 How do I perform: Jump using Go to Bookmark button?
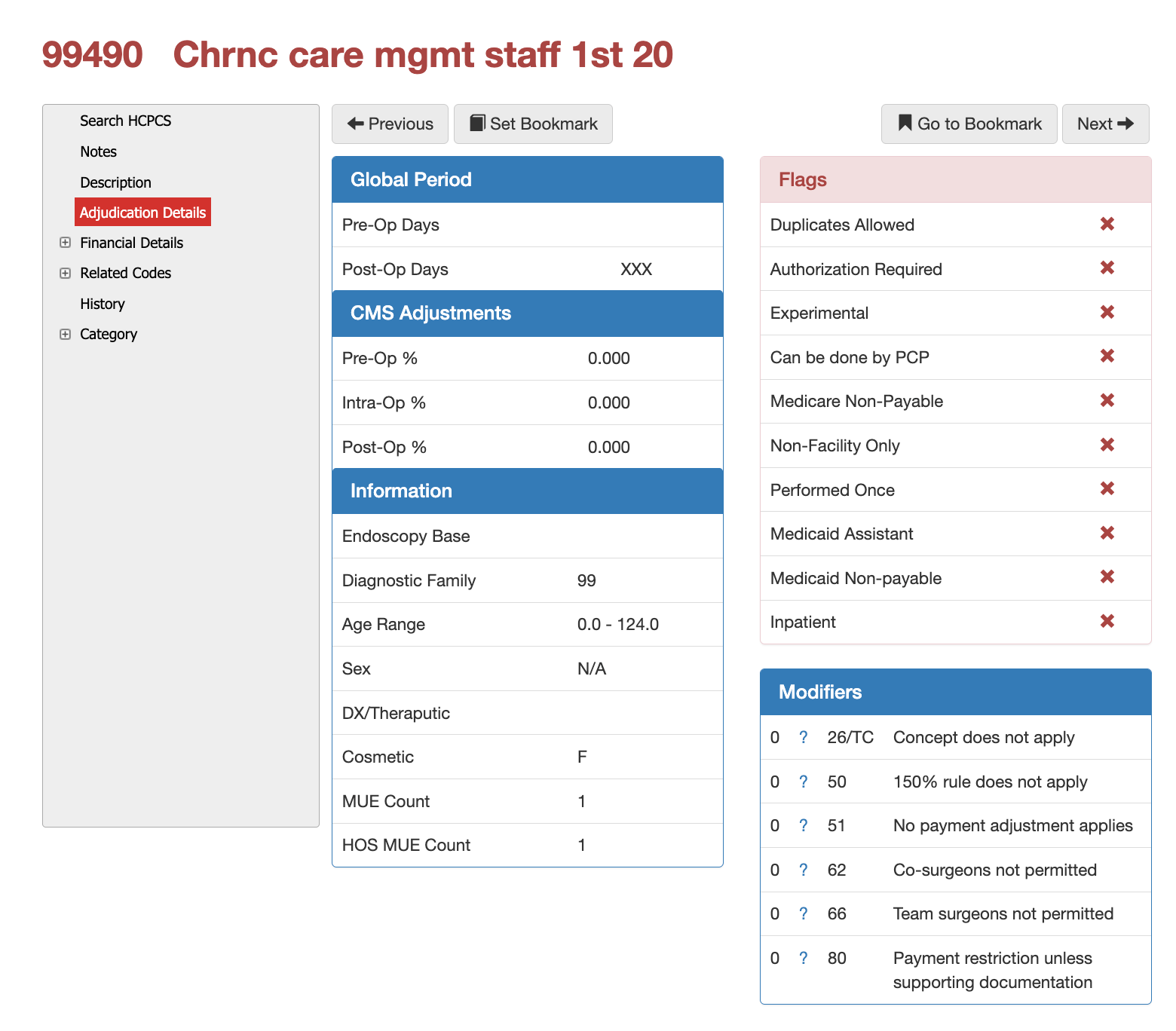(x=969, y=124)
